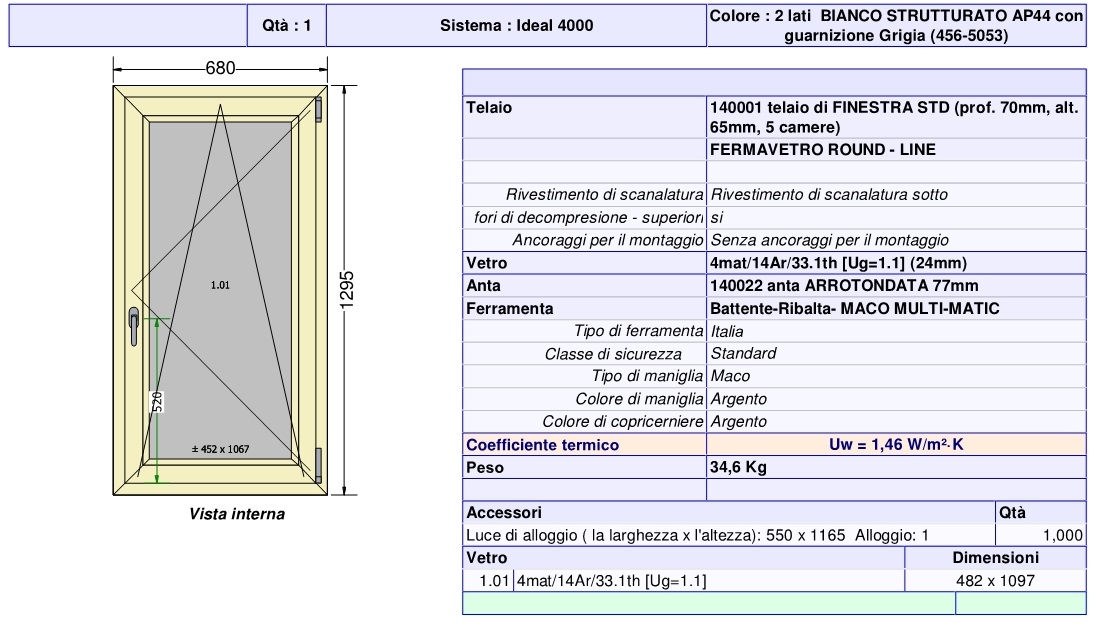1093x623 pixels.
Task: Click Ancoraggi per il montaggio label
Action: coord(608,240)
